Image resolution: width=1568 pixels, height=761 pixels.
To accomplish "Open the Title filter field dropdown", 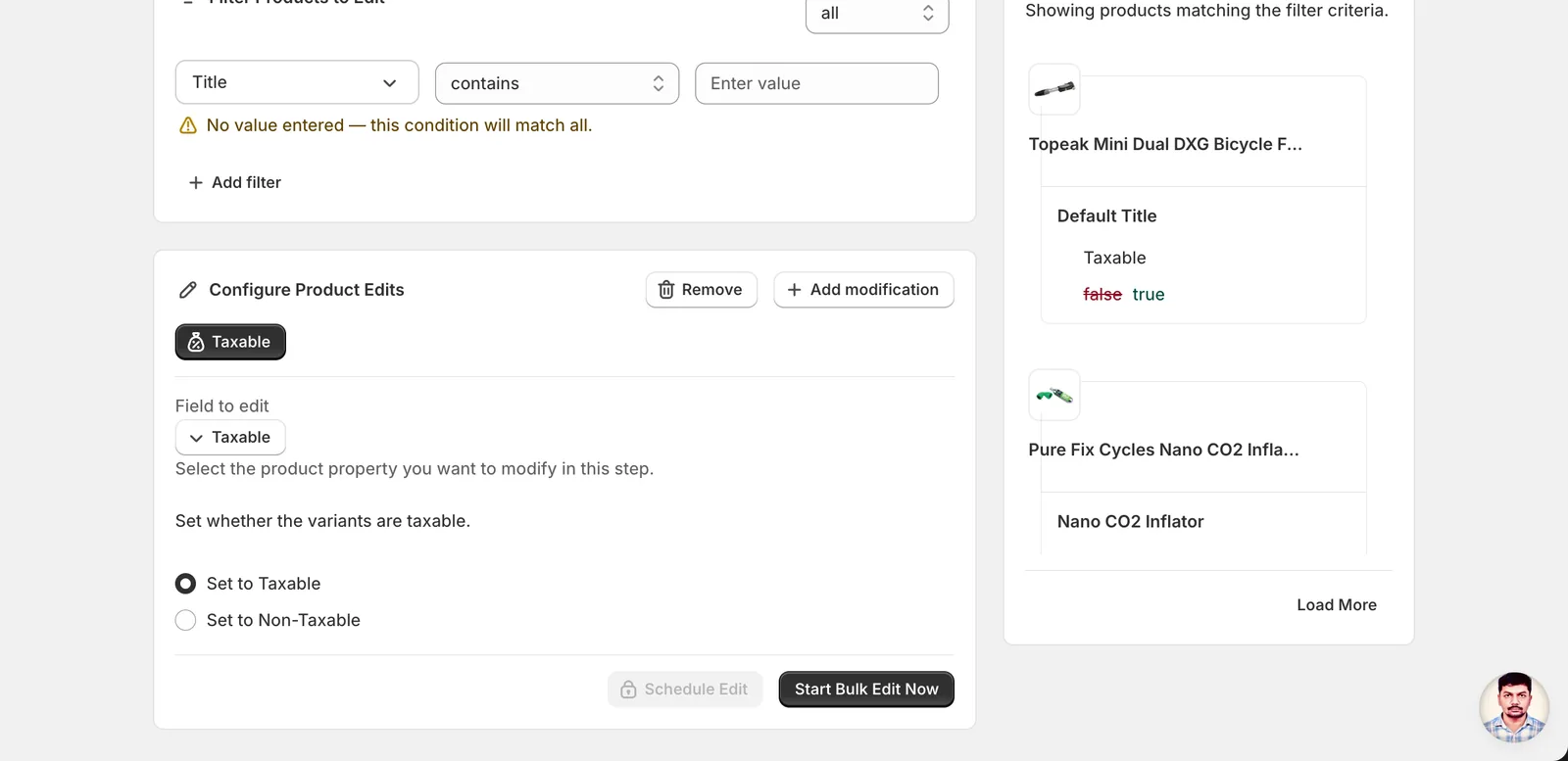I will point(297,82).
